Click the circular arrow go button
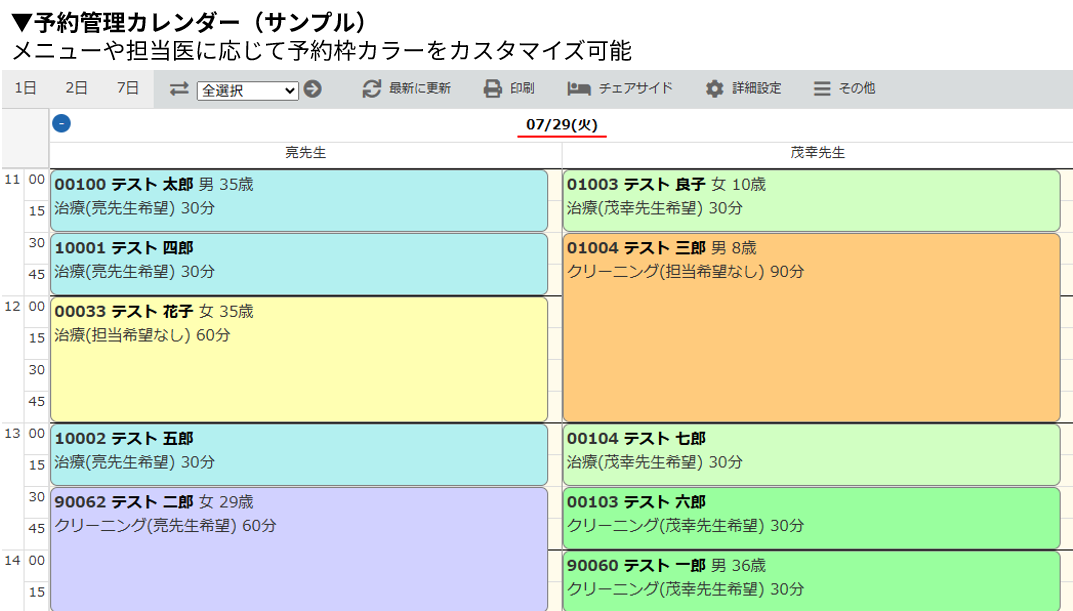The image size is (1073, 611). pyautogui.click(x=313, y=89)
